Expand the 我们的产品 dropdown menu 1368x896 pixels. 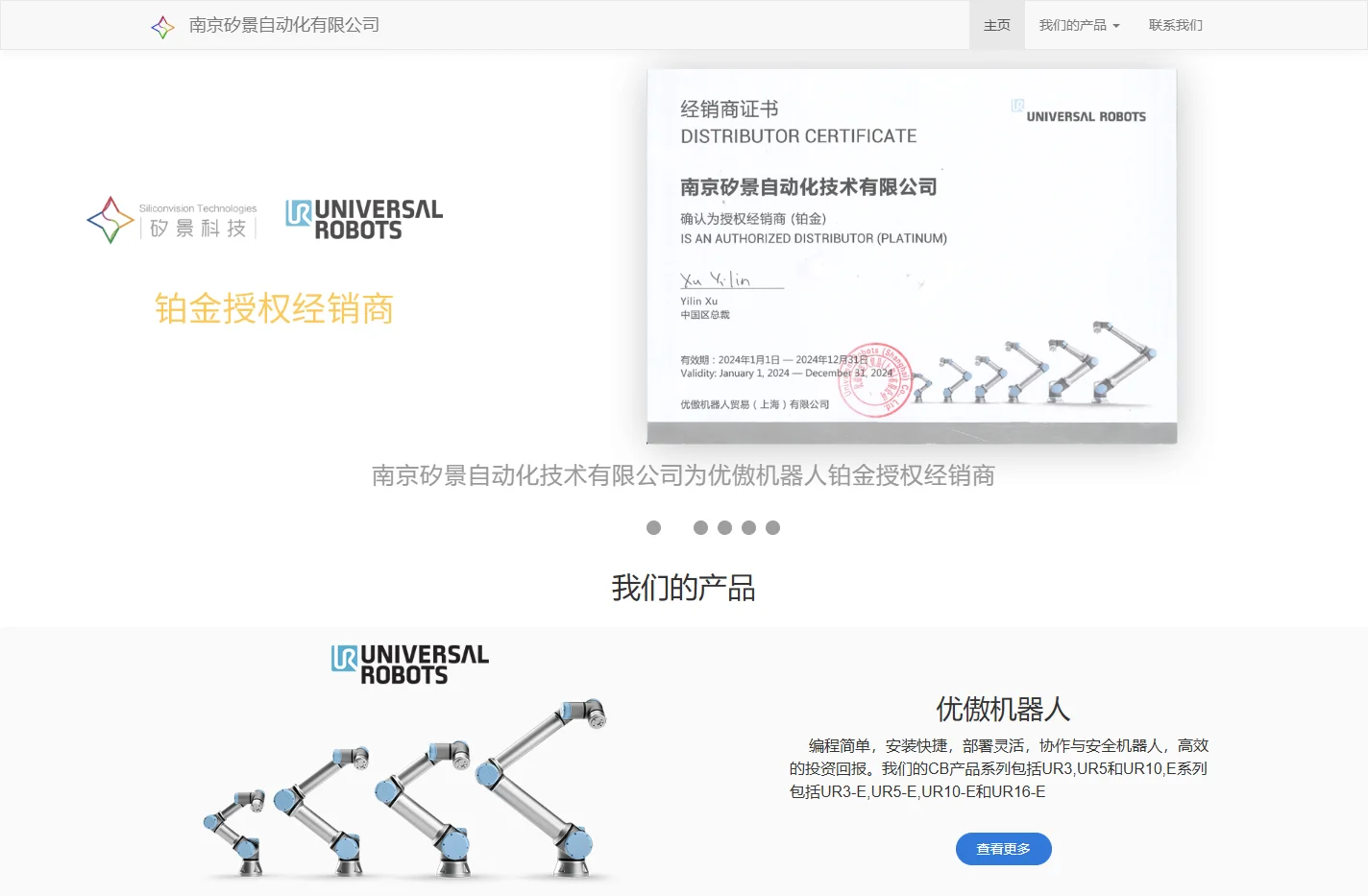(x=1080, y=25)
